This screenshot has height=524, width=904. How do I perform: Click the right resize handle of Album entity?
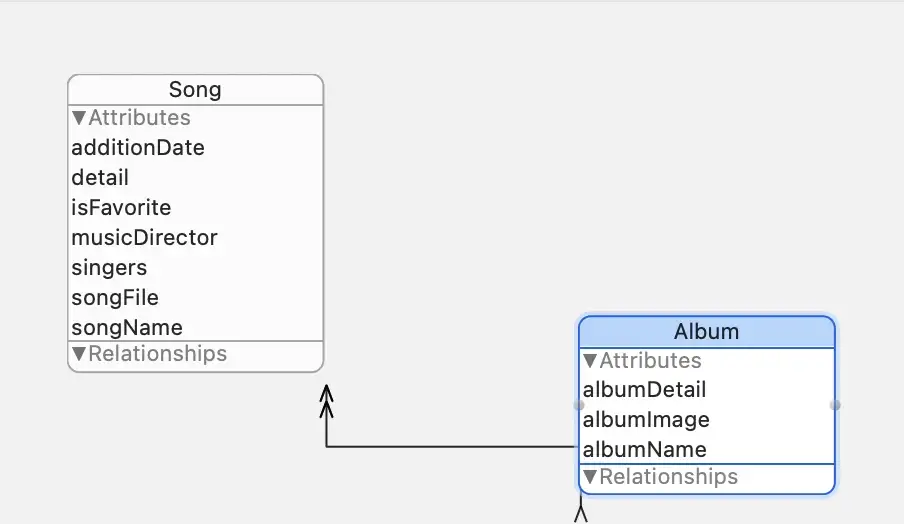835,405
